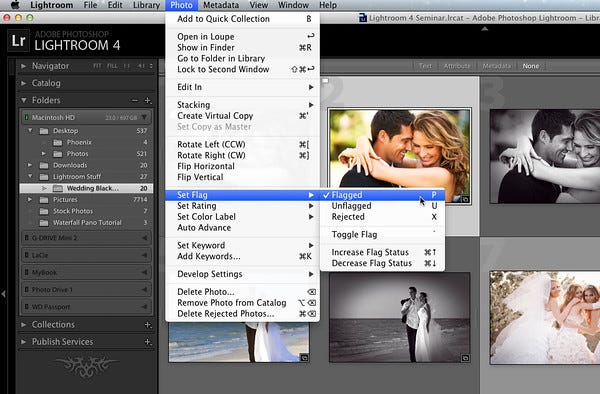This screenshot has height=394, width=600.
Task: Open the Metadata menu in the menu bar
Action: [x=221, y=5]
